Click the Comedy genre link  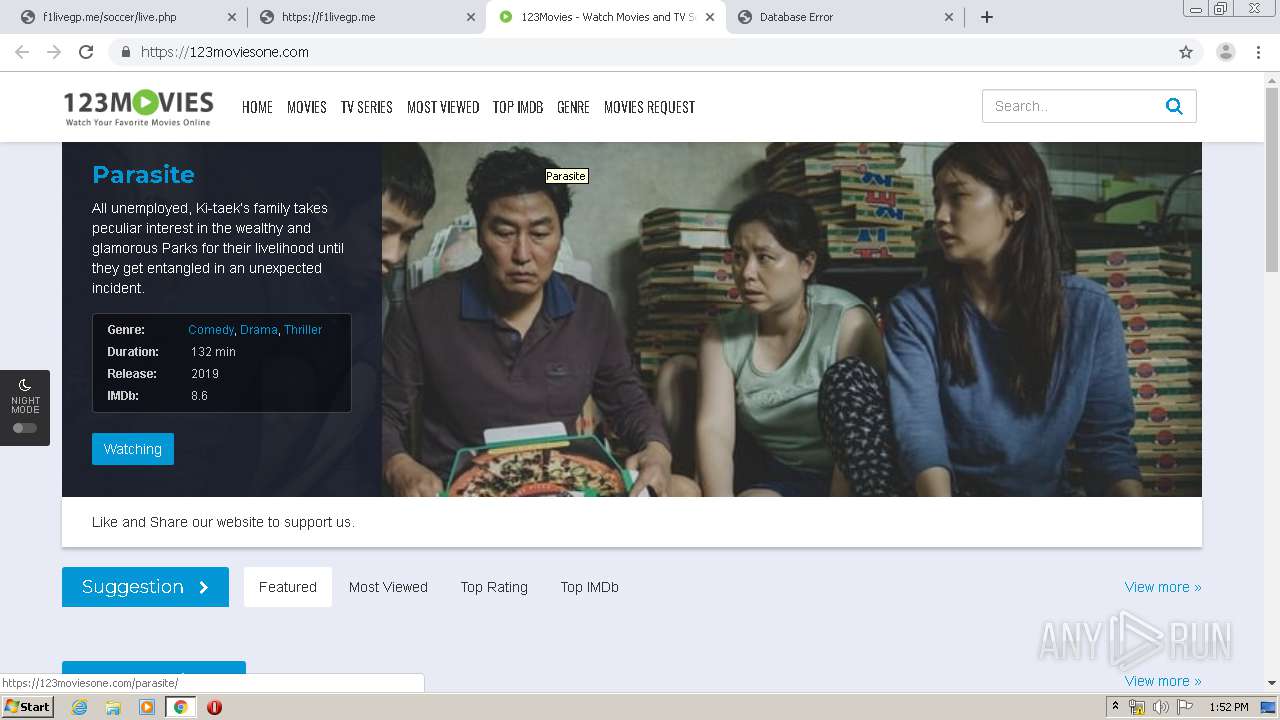(x=210, y=329)
